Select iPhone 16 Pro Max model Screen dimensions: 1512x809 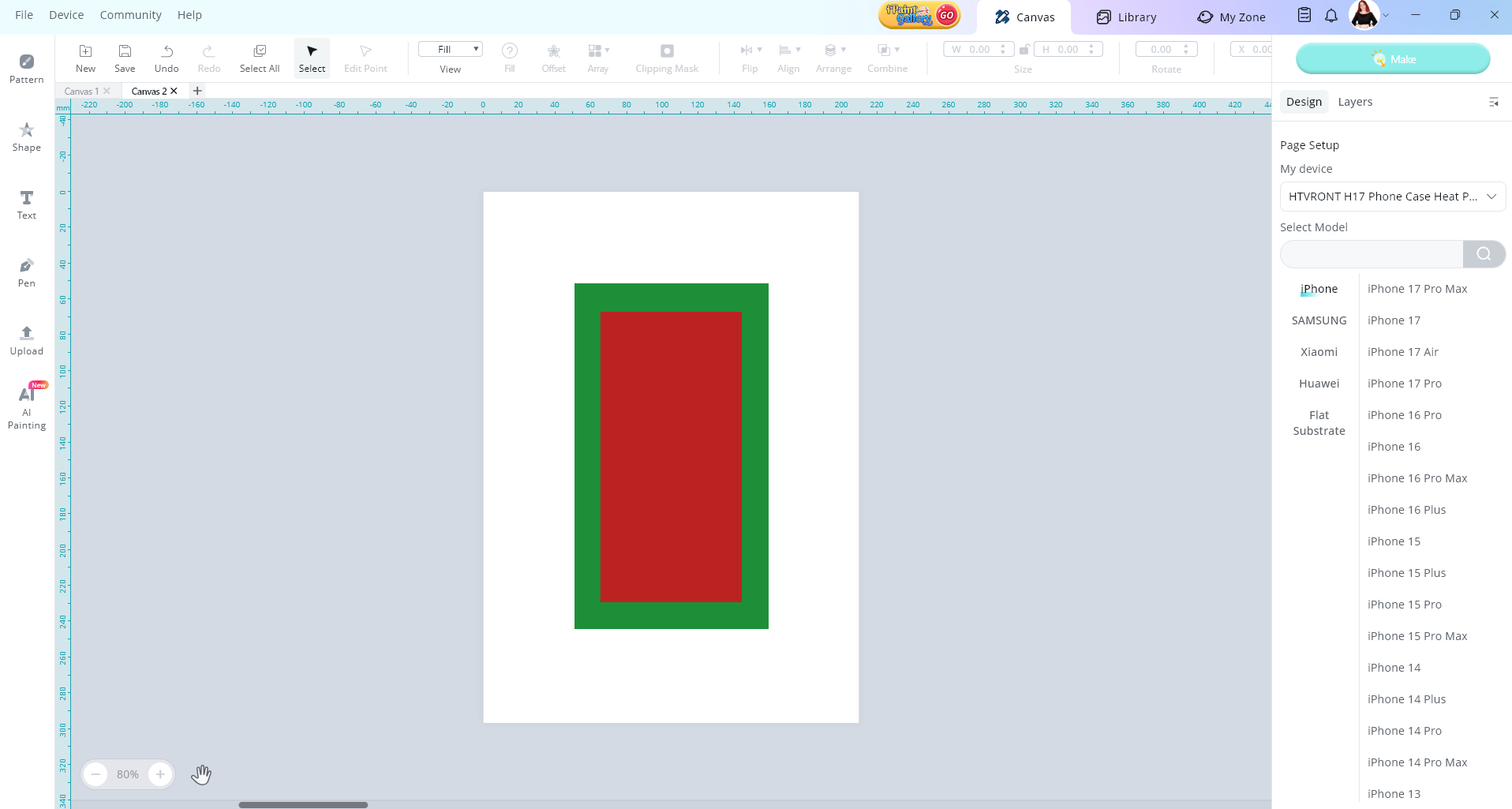[1417, 478]
